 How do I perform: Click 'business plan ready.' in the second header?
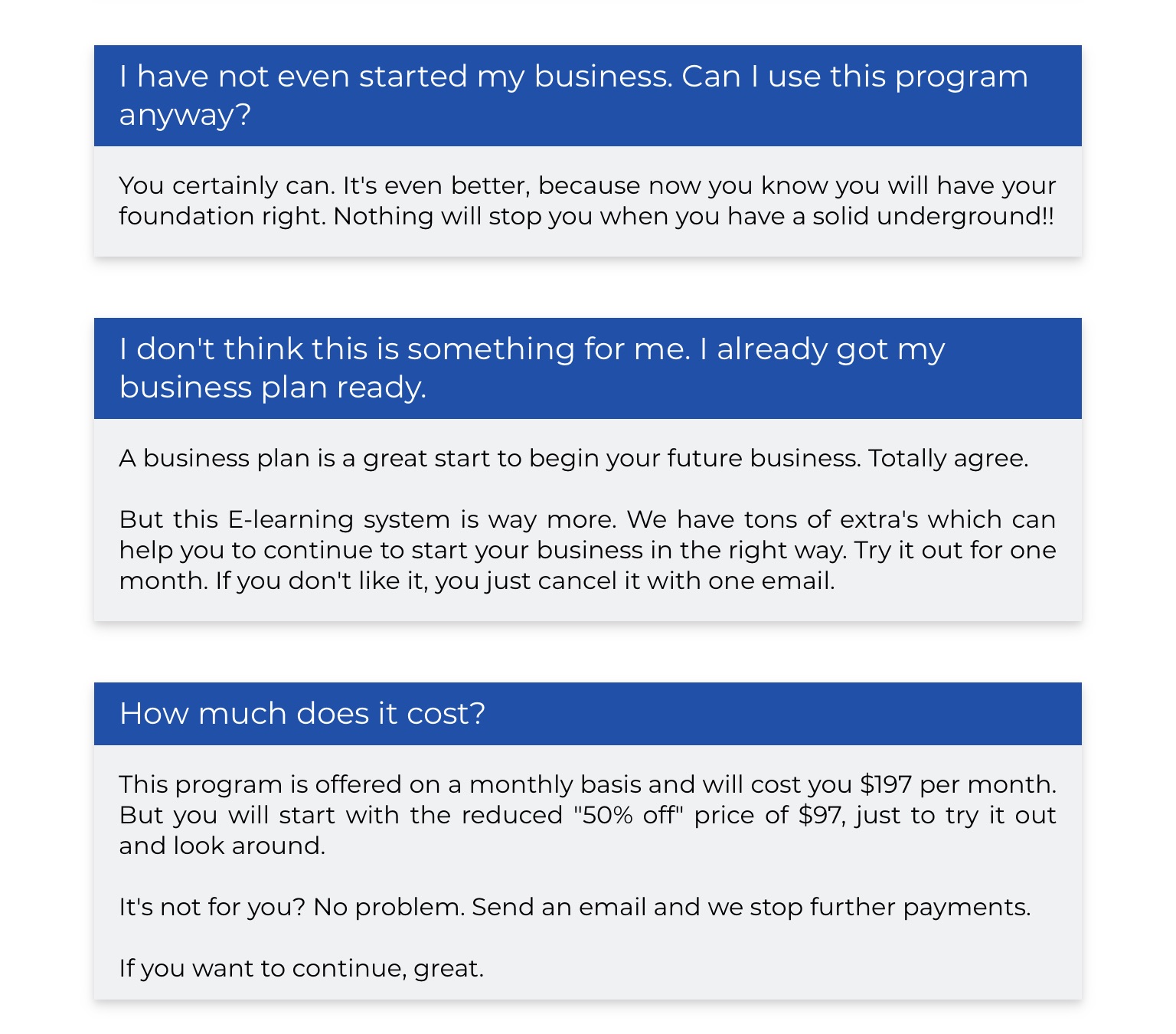(x=273, y=388)
